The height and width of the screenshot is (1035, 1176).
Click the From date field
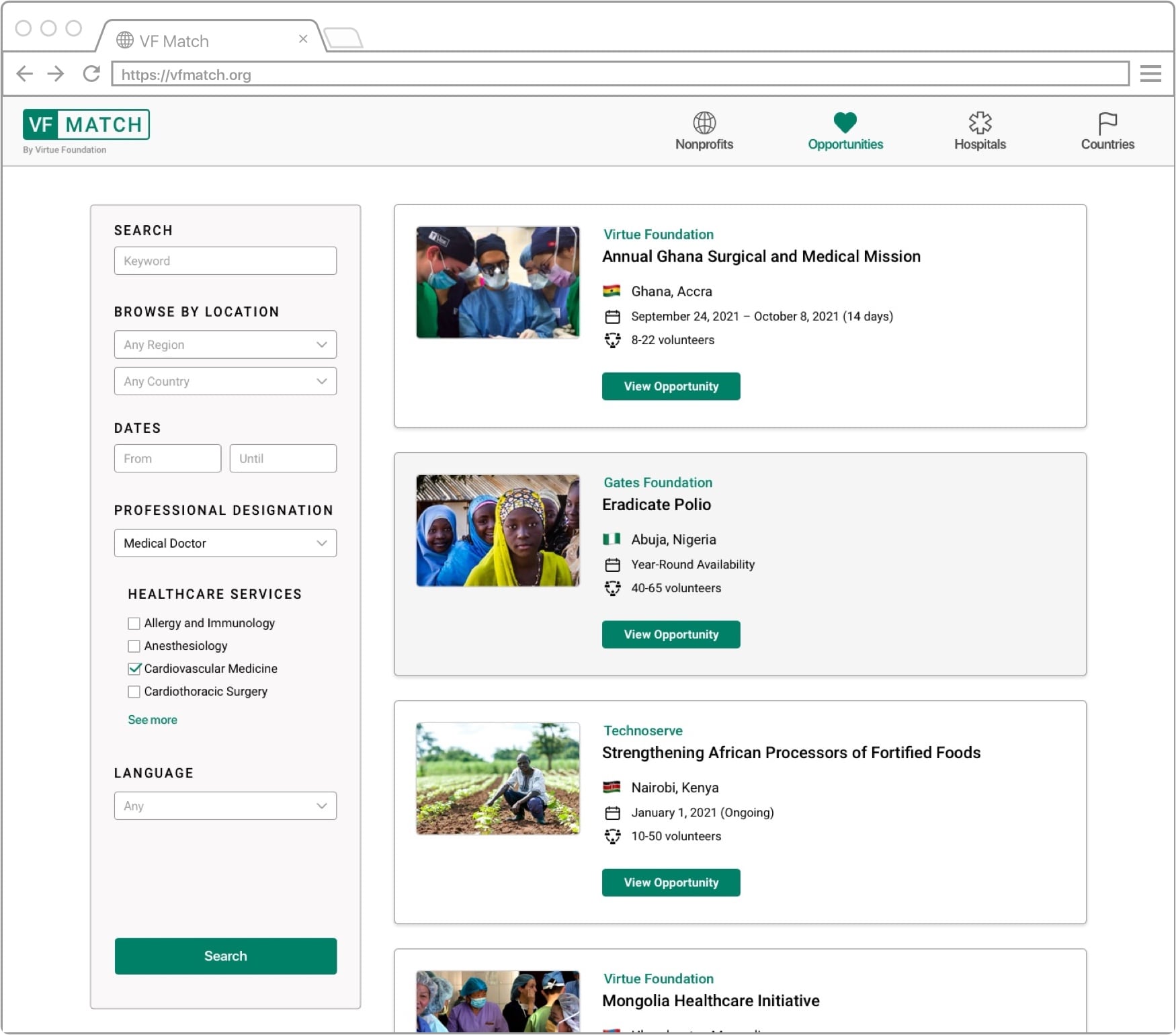[x=167, y=458]
